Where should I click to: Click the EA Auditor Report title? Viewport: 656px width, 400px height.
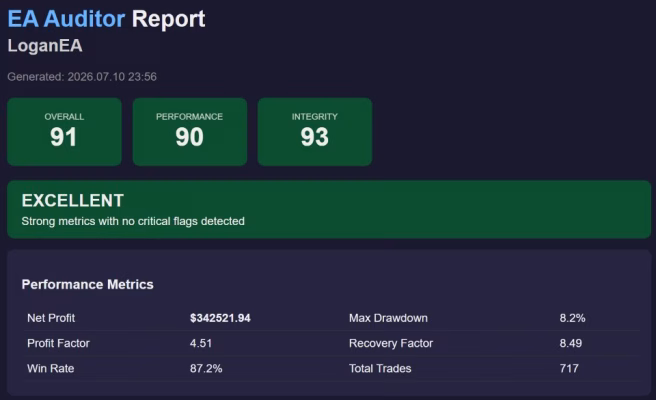(106, 19)
